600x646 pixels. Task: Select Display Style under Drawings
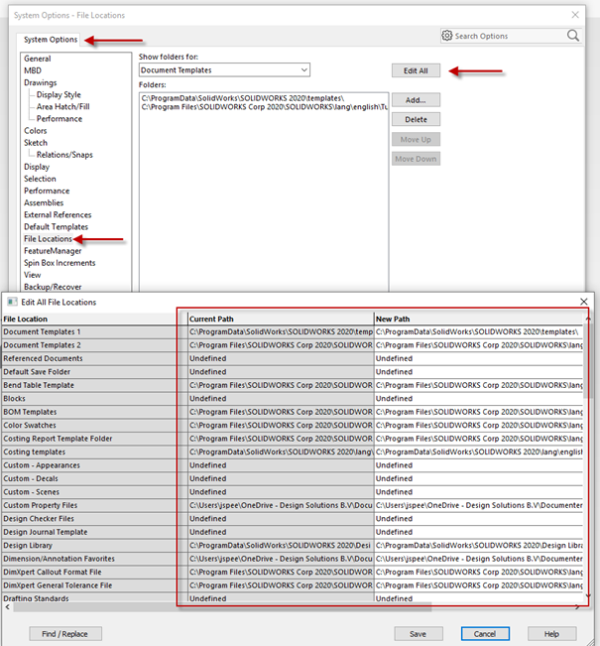(59, 95)
